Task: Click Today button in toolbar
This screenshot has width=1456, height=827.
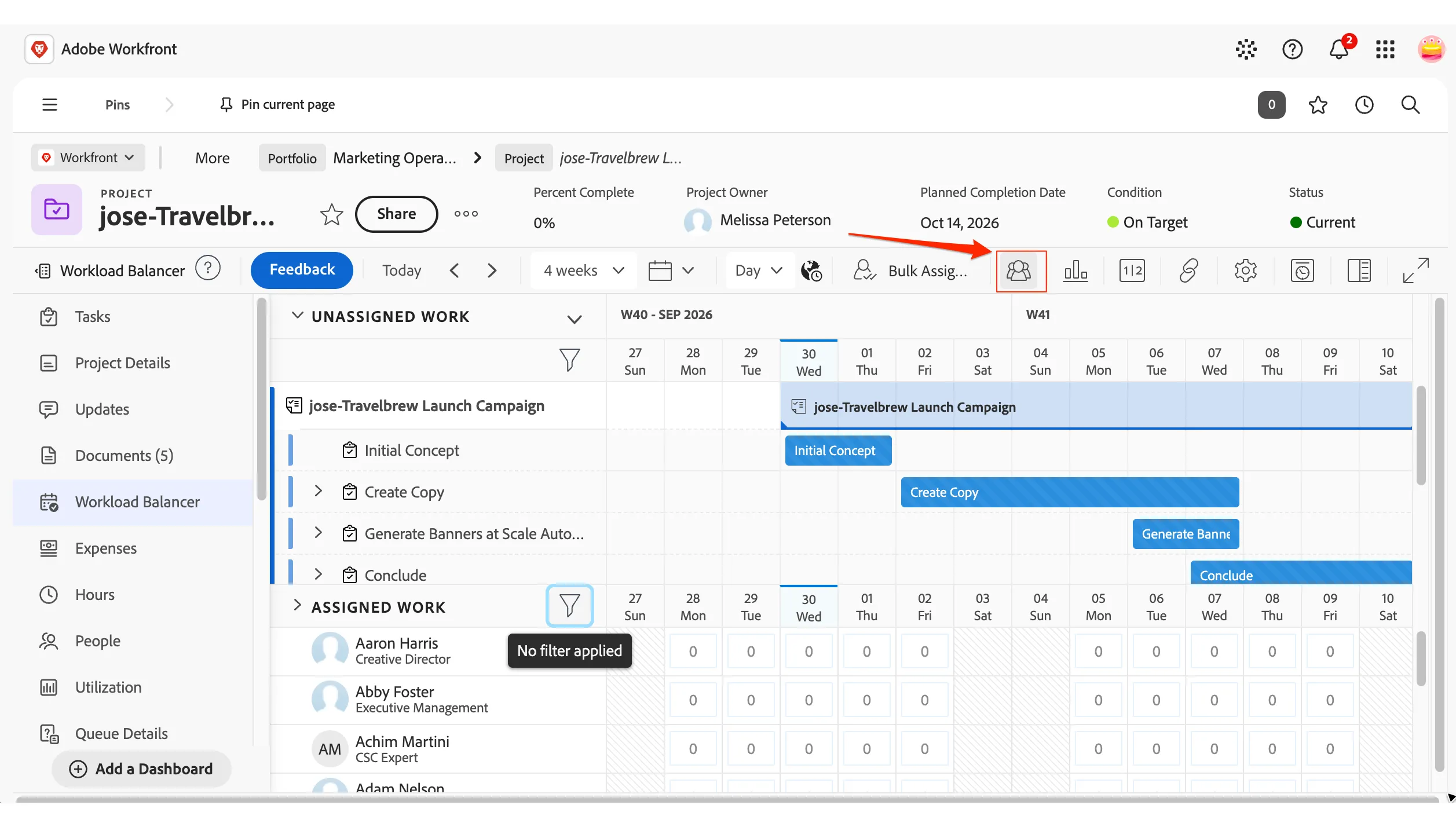Action: [x=401, y=270]
